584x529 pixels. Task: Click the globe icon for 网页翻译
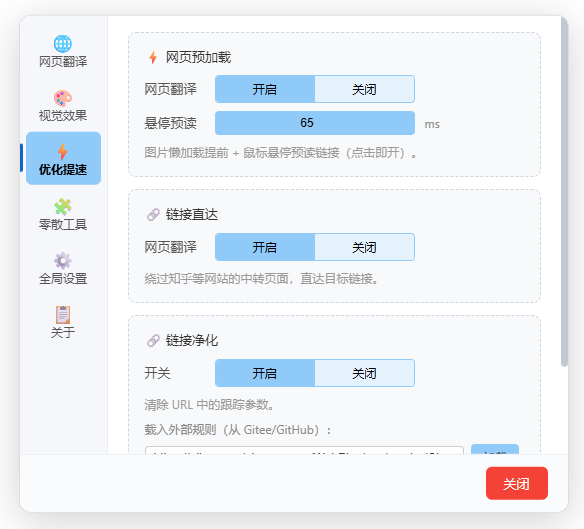(63, 44)
